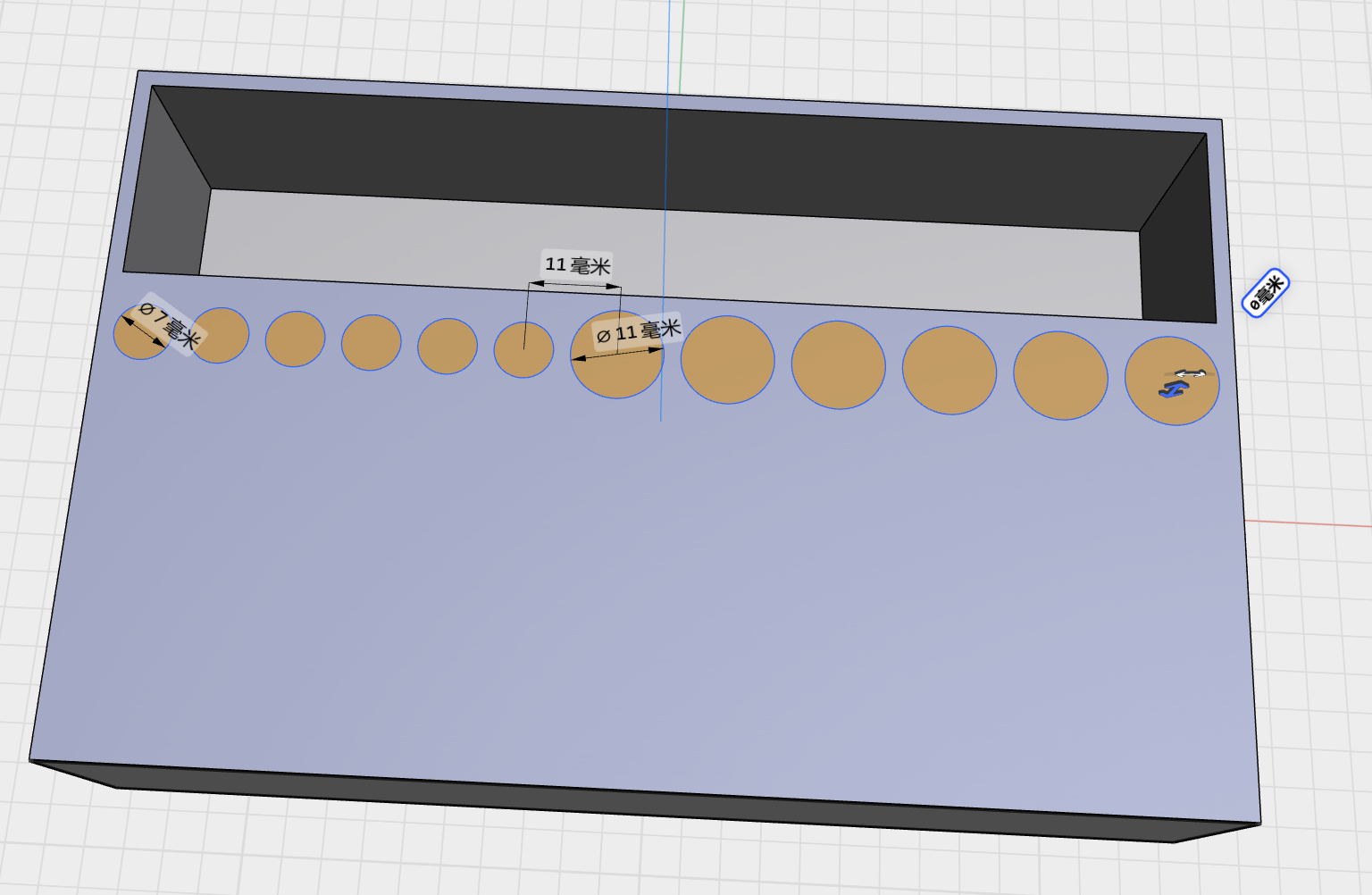Select the light gray recessed tray floor

670,253
